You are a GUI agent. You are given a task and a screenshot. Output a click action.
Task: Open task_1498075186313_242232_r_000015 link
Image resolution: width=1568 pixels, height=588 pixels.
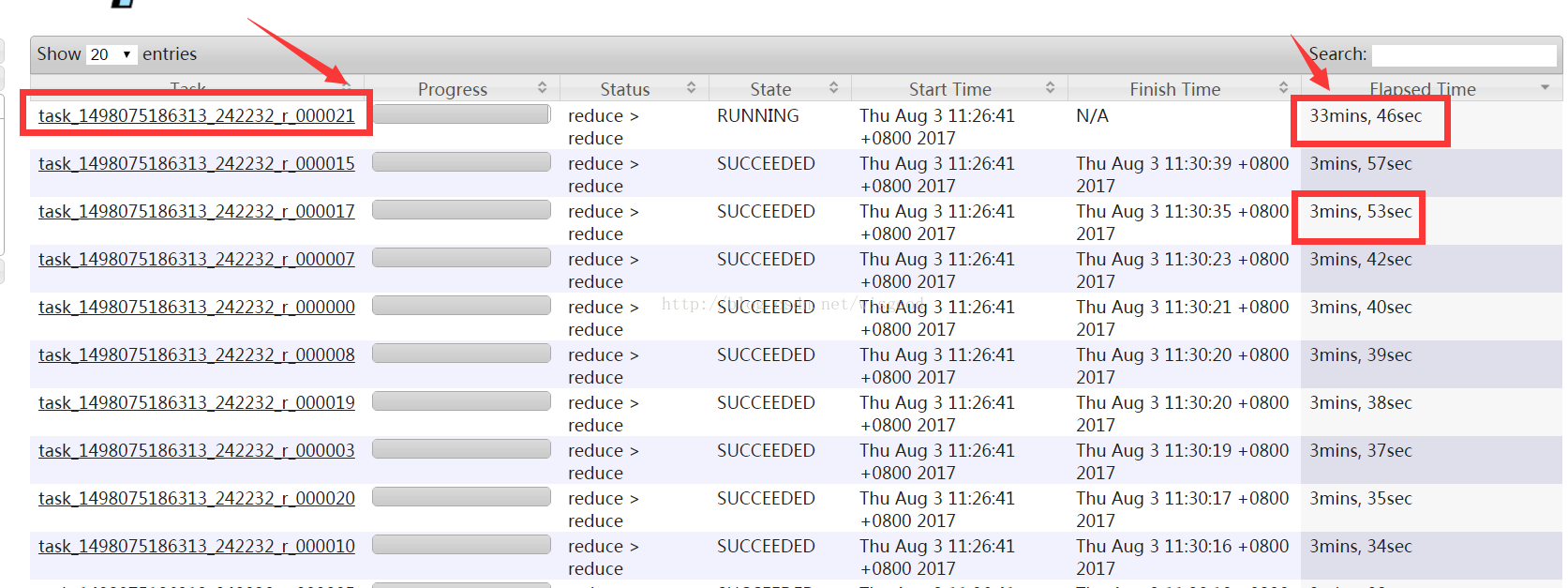197,163
